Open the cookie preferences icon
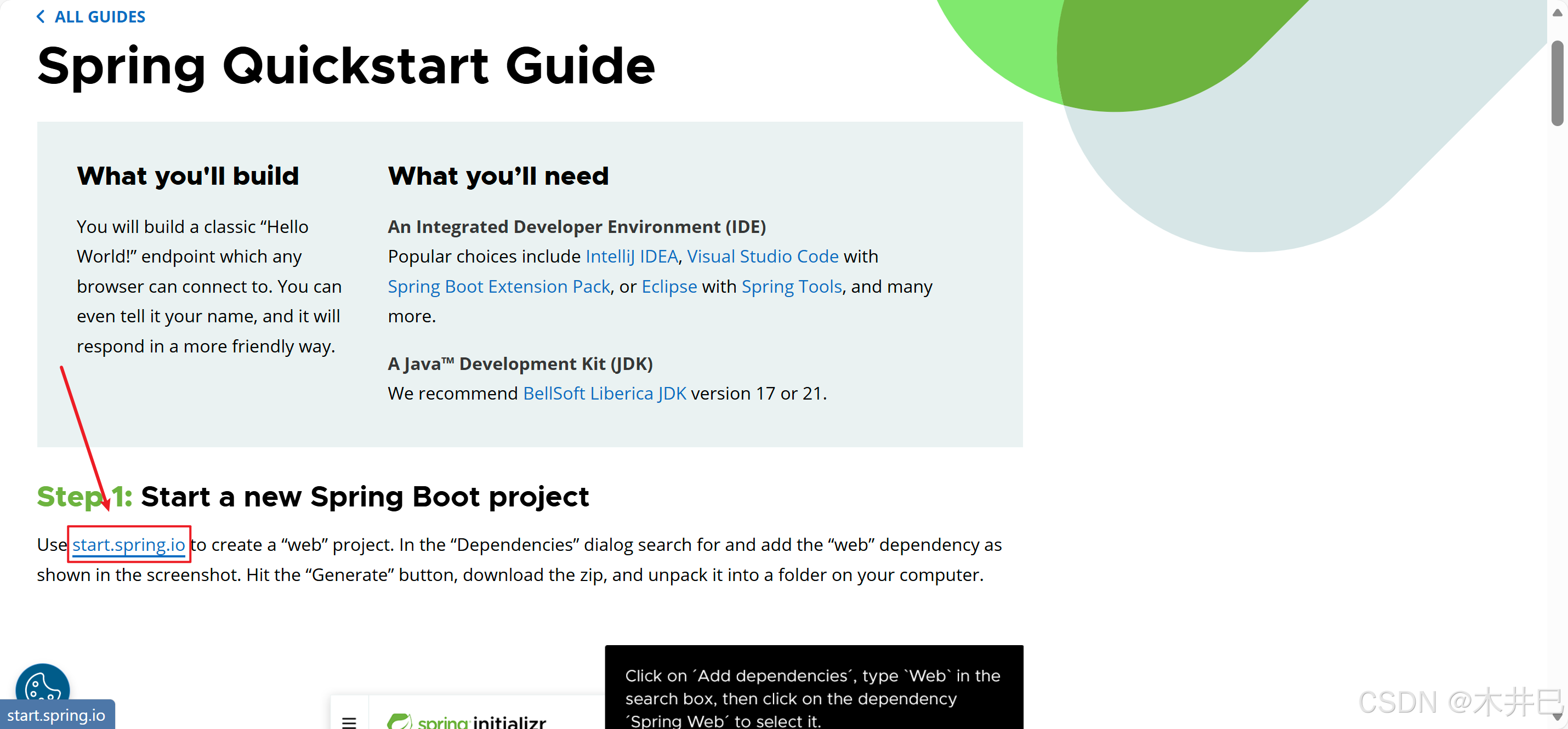Screen dimensions: 1568x729 coord(42,685)
